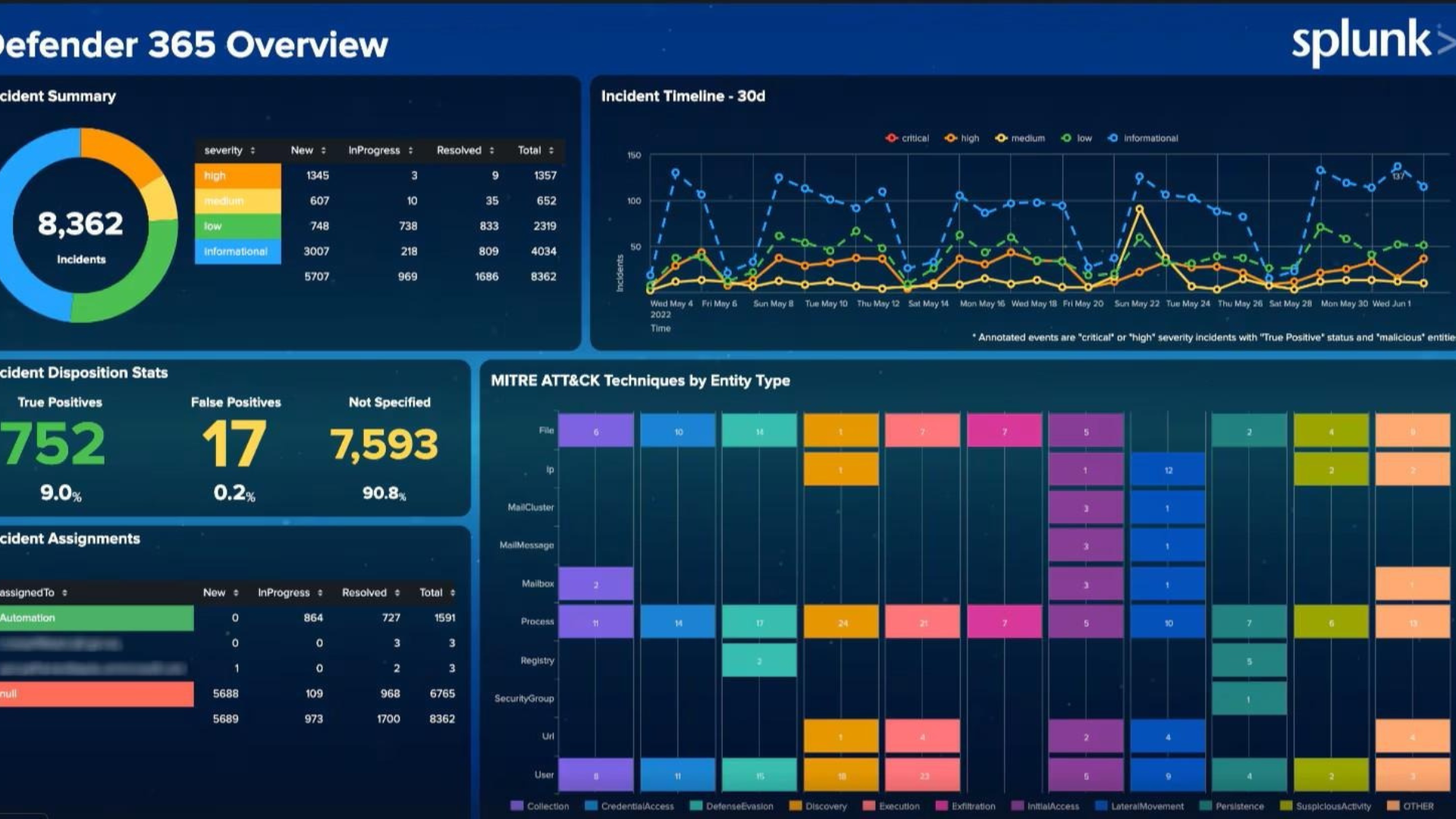Select the InitialAccess legend swatch

pos(1018,805)
